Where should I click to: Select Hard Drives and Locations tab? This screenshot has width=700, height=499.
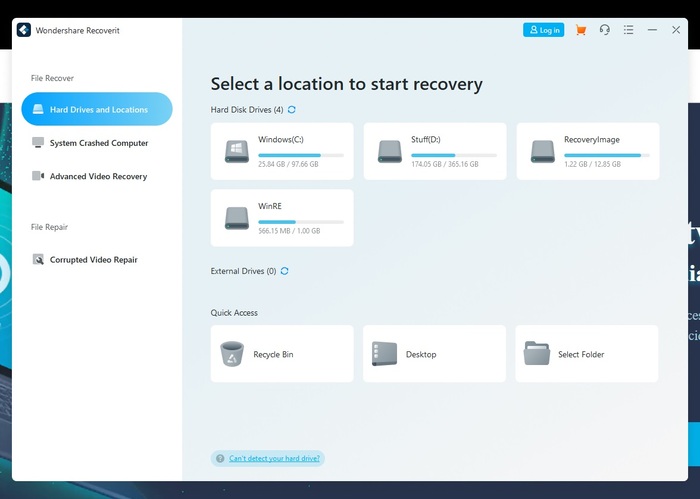click(x=97, y=110)
